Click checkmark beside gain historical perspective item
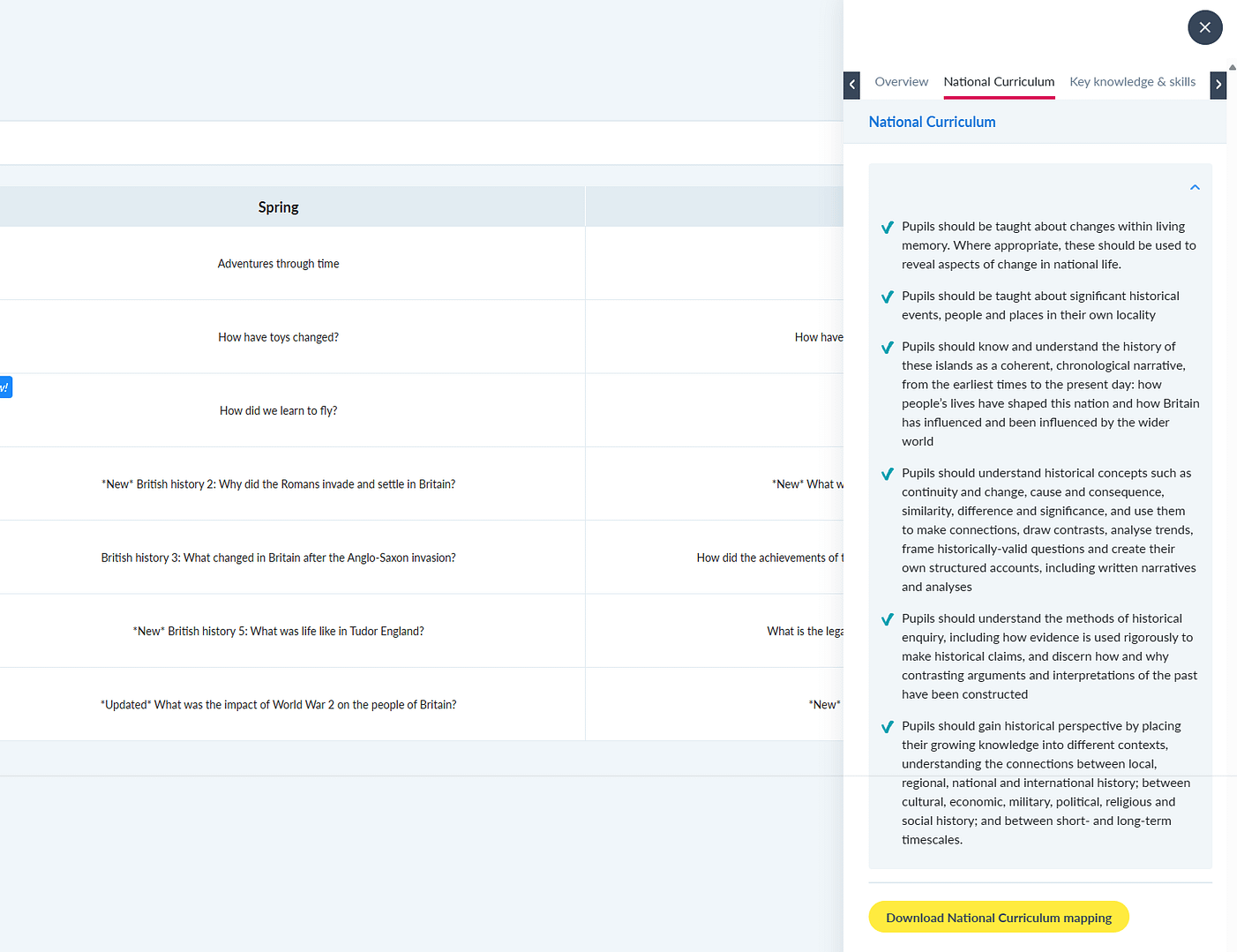The height and width of the screenshot is (952, 1237). click(887, 727)
